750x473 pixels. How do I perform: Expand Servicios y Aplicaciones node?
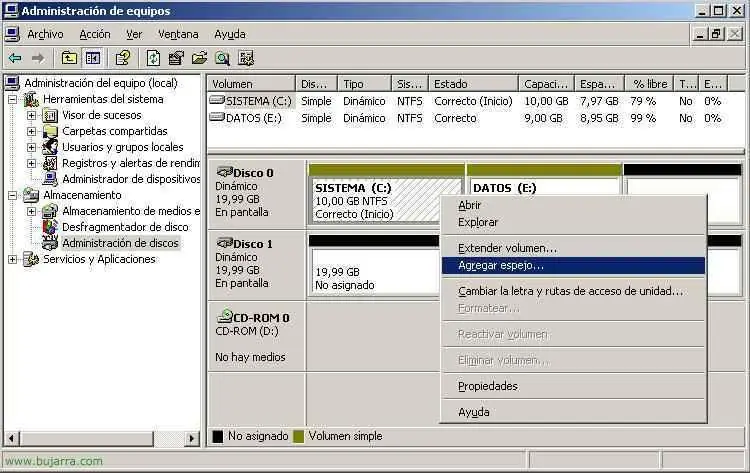(12, 259)
